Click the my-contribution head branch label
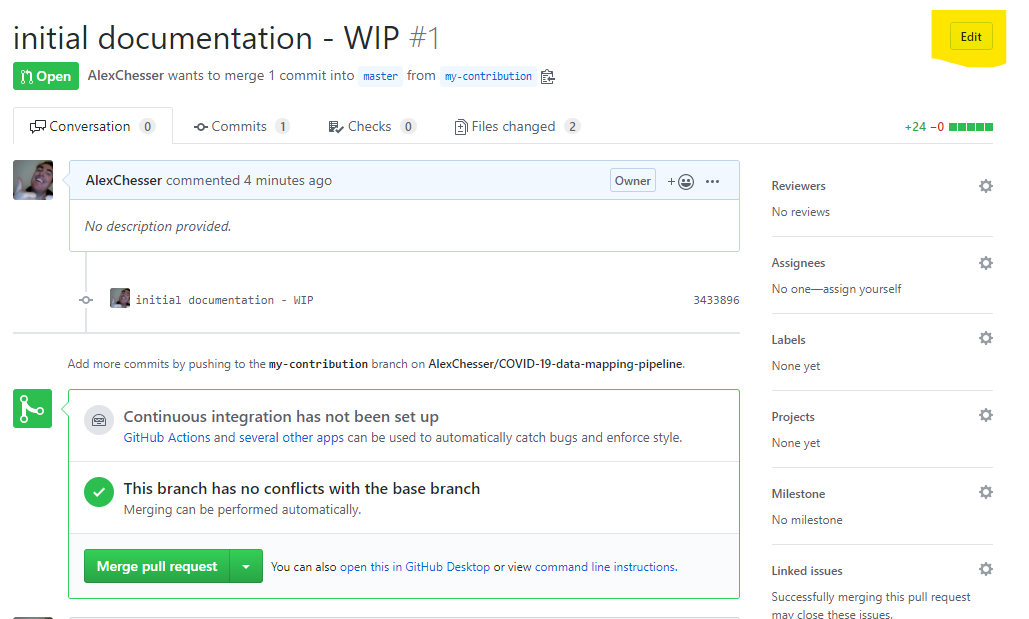Screen dimensions: 1029x619 pyautogui.click(x=488, y=76)
